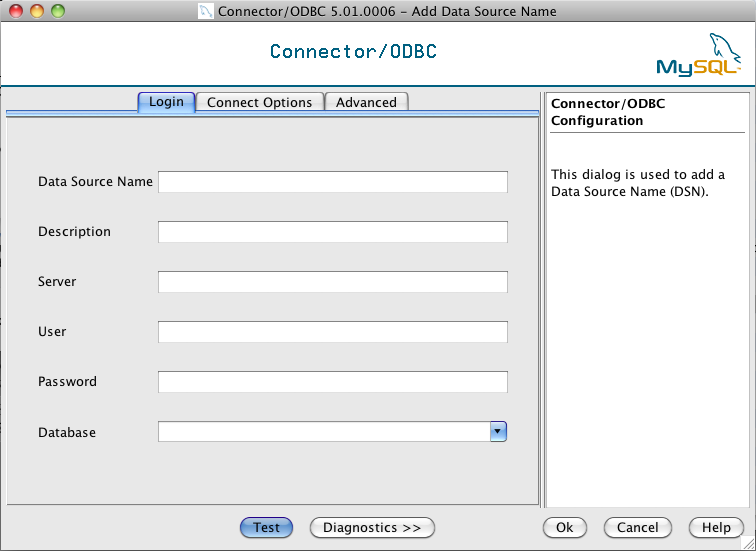This screenshot has height=551, width=756.
Task: Click the 'Password' label
Action: pos(68,382)
